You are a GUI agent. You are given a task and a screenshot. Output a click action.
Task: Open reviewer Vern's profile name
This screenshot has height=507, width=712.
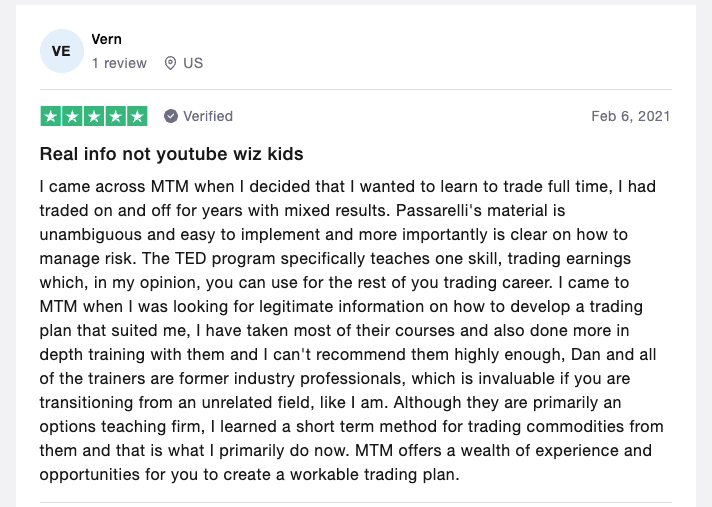click(x=106, y=39)
